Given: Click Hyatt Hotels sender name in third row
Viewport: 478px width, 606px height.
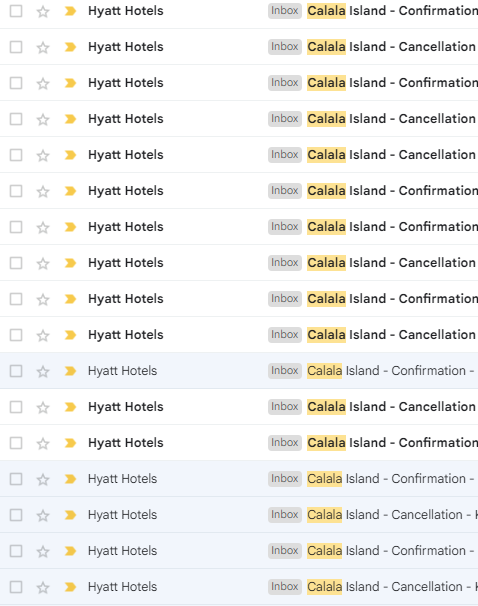Looking at the screenshot, I should (126, 83).
